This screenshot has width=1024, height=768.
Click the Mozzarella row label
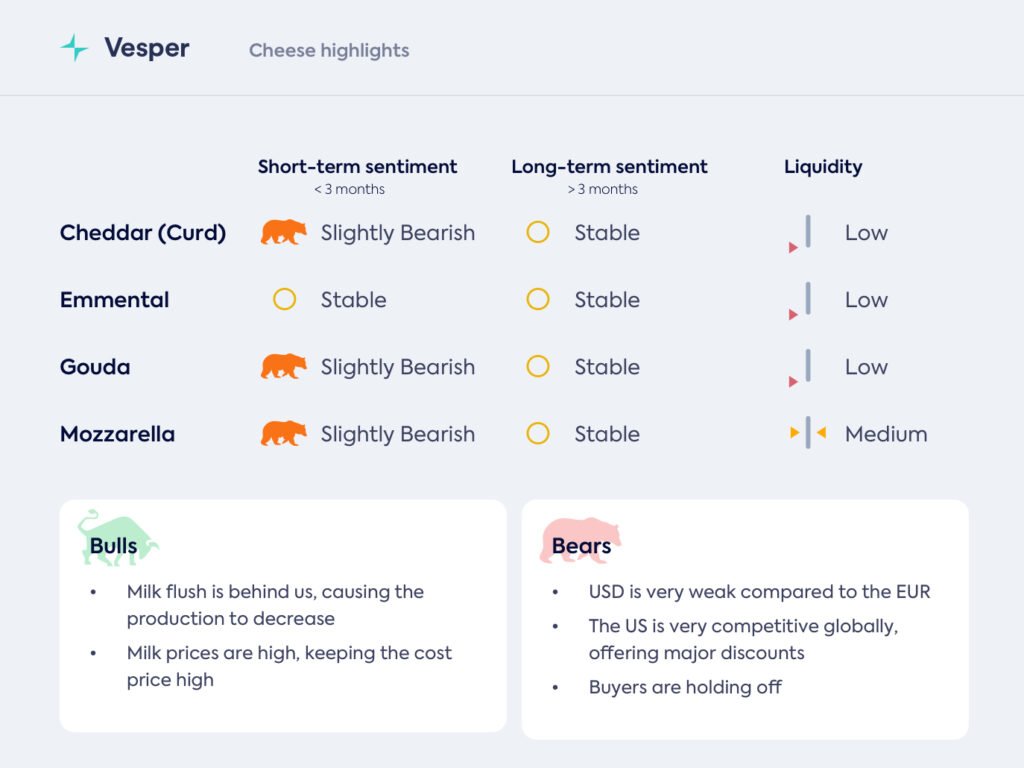tap(117, 434)
